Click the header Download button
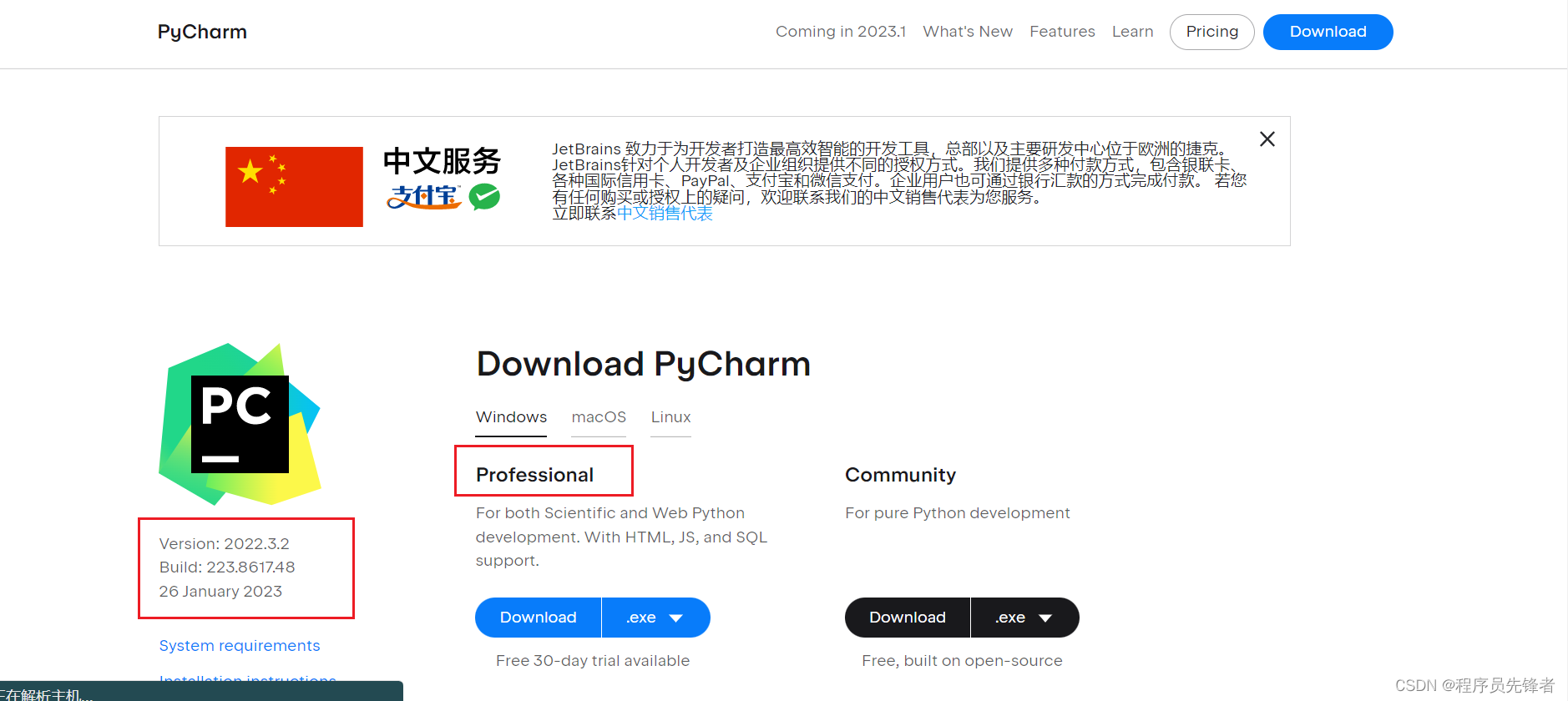Image resolution: width=1568 pixels, height=701 pixels. coord(1328,32)
